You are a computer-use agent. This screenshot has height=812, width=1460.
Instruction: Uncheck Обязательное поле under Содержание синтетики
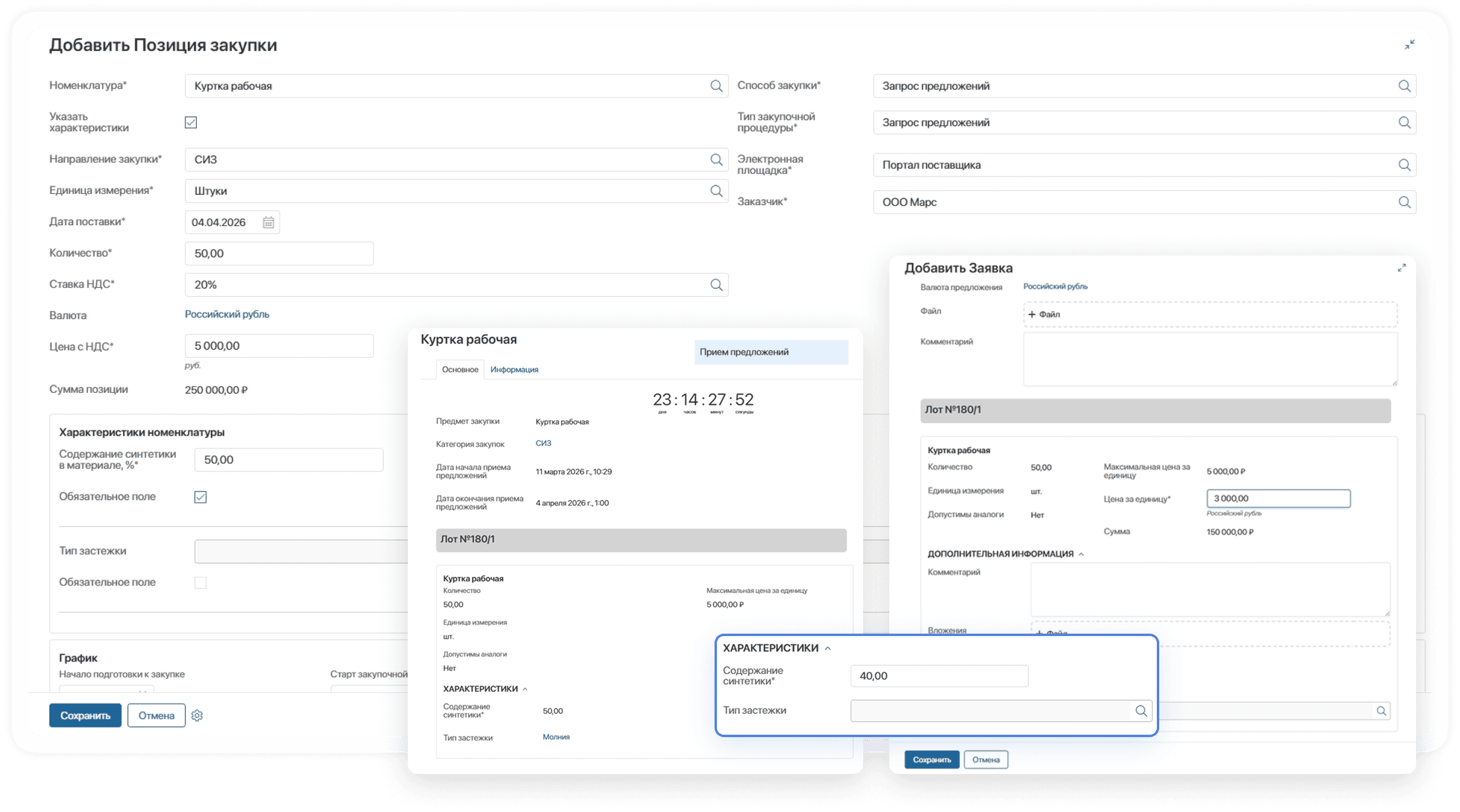[200, 497]
